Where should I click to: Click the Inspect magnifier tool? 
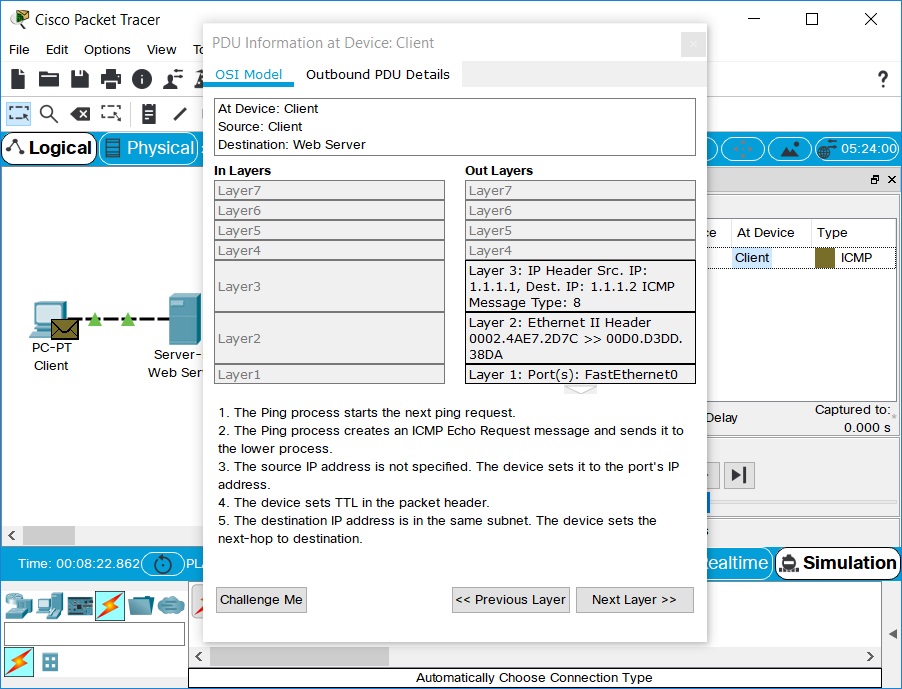tap(48, 114)
